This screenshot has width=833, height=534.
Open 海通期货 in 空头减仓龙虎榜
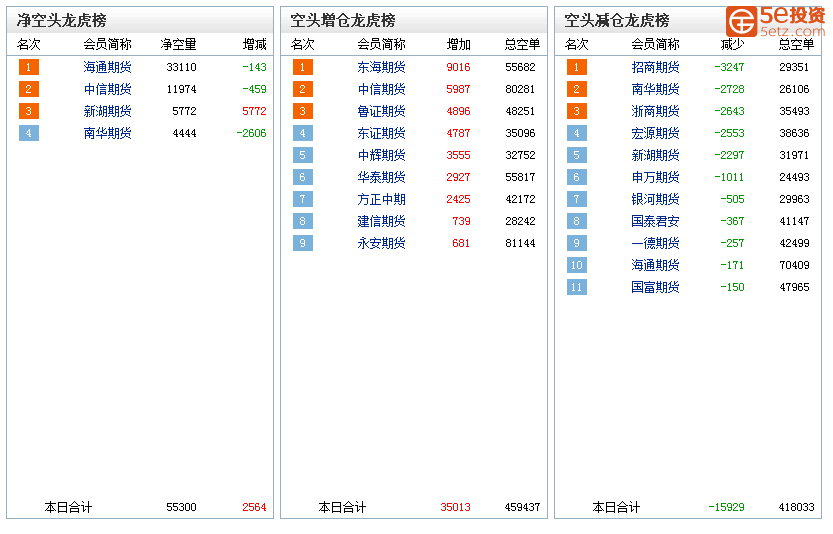655,265
